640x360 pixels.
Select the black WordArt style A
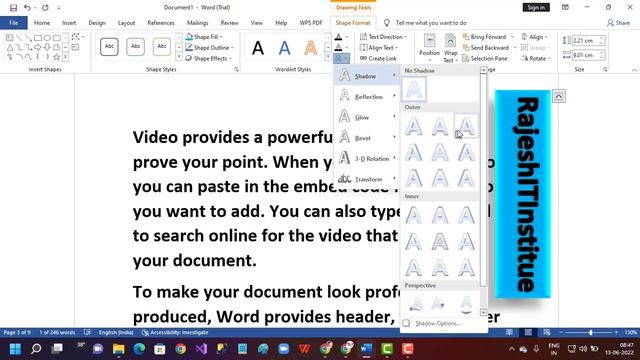258,48
